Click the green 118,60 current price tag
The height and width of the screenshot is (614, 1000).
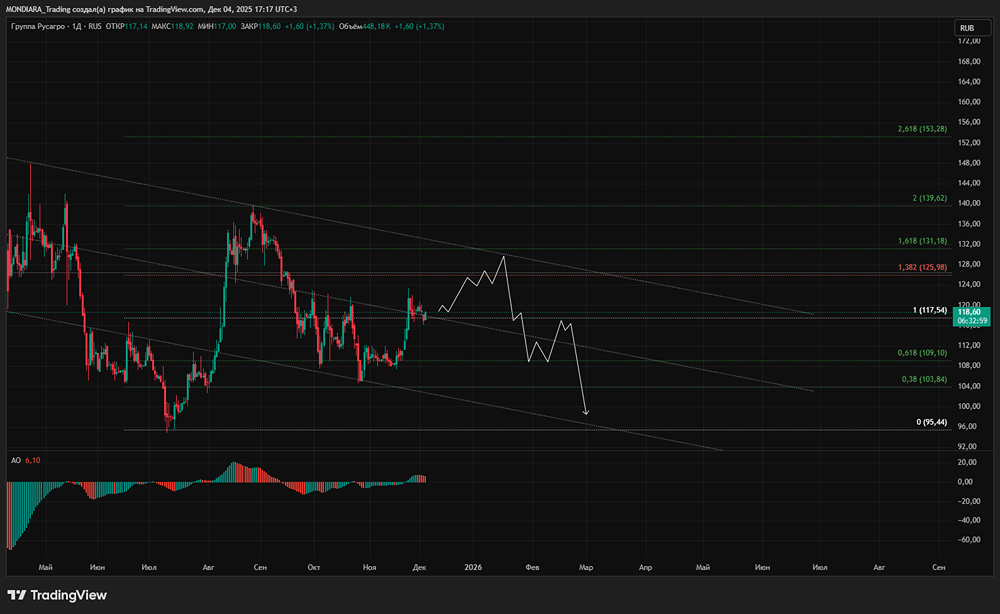971,312
